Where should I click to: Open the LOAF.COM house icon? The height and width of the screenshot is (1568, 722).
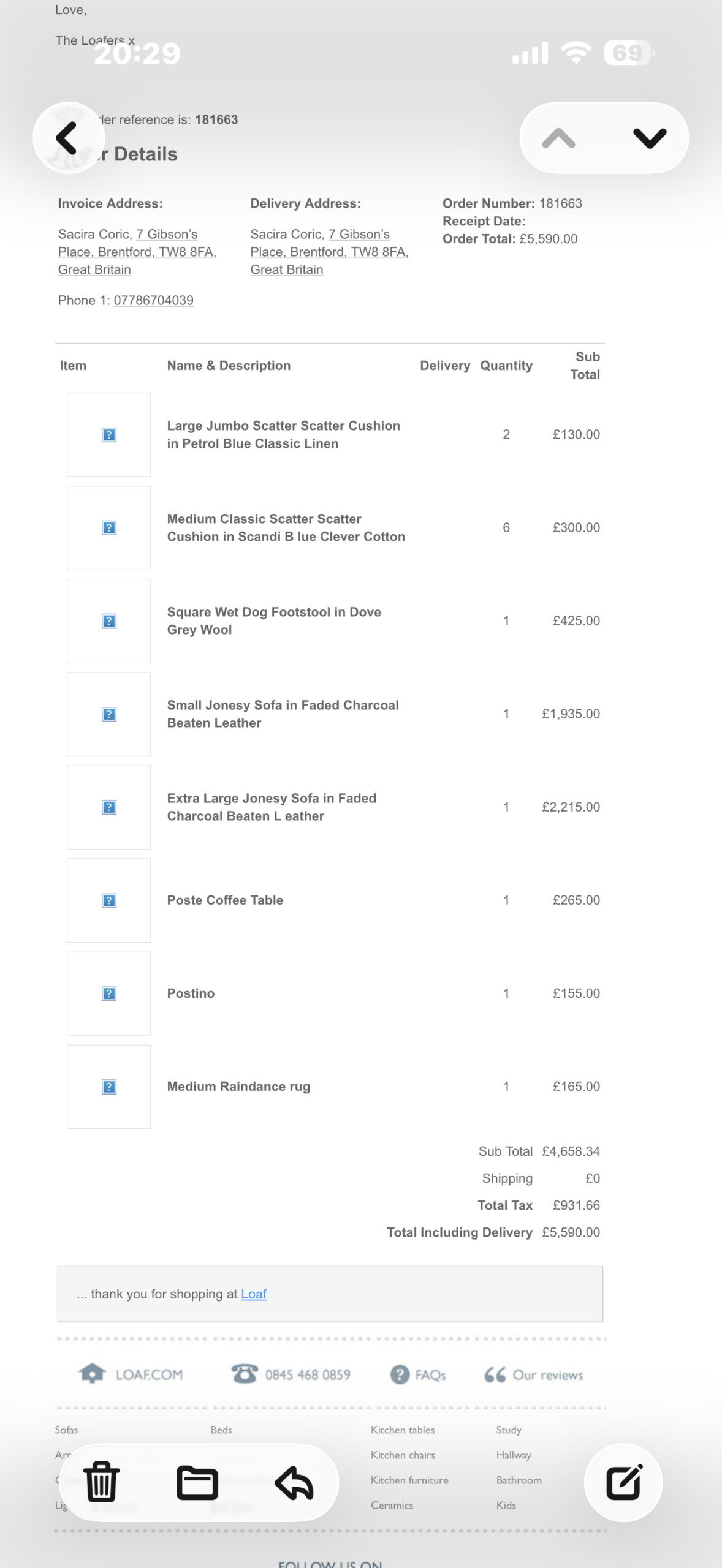click(x=93, y=1374)
